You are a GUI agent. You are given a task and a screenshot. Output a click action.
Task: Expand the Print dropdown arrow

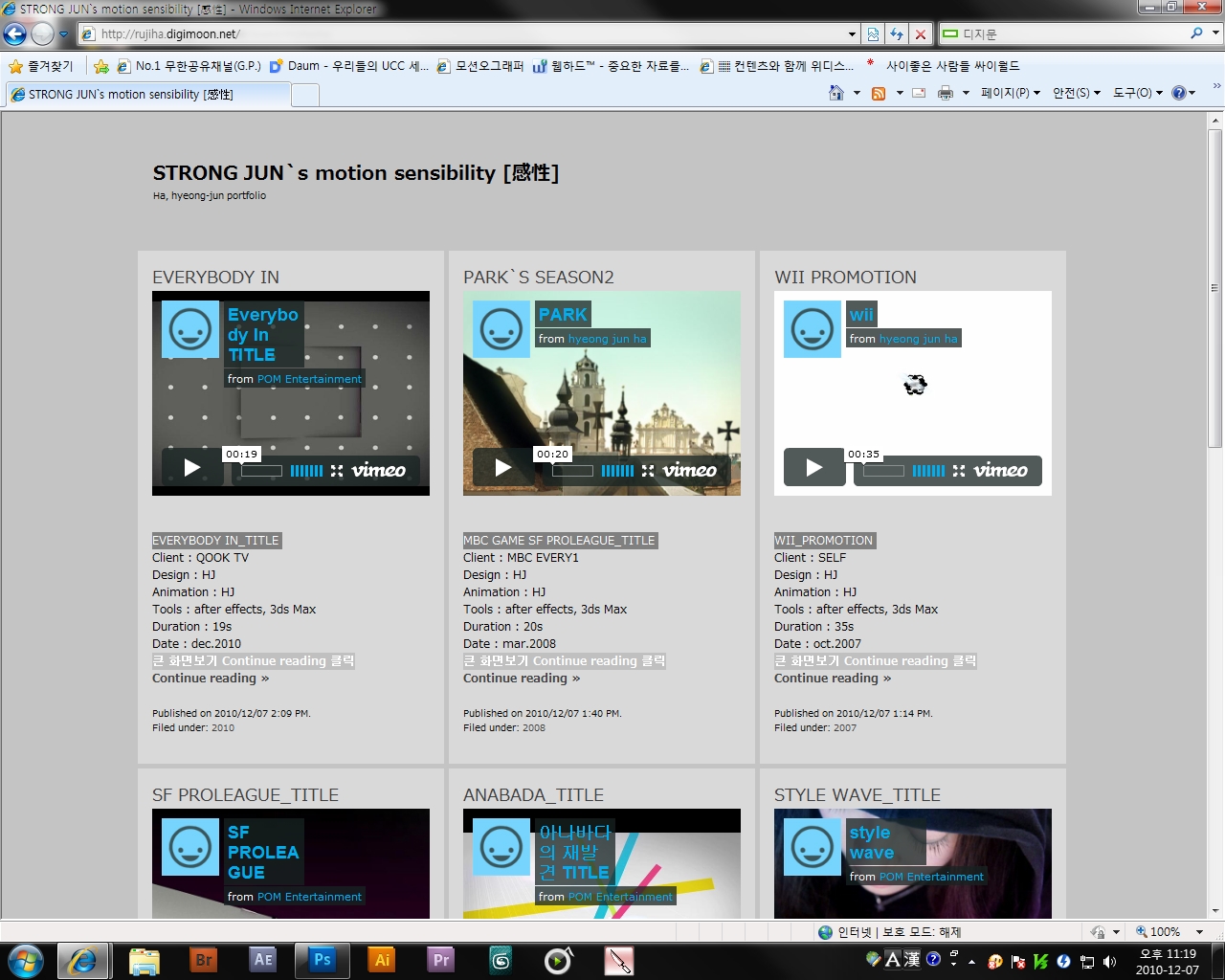(966, 93)
